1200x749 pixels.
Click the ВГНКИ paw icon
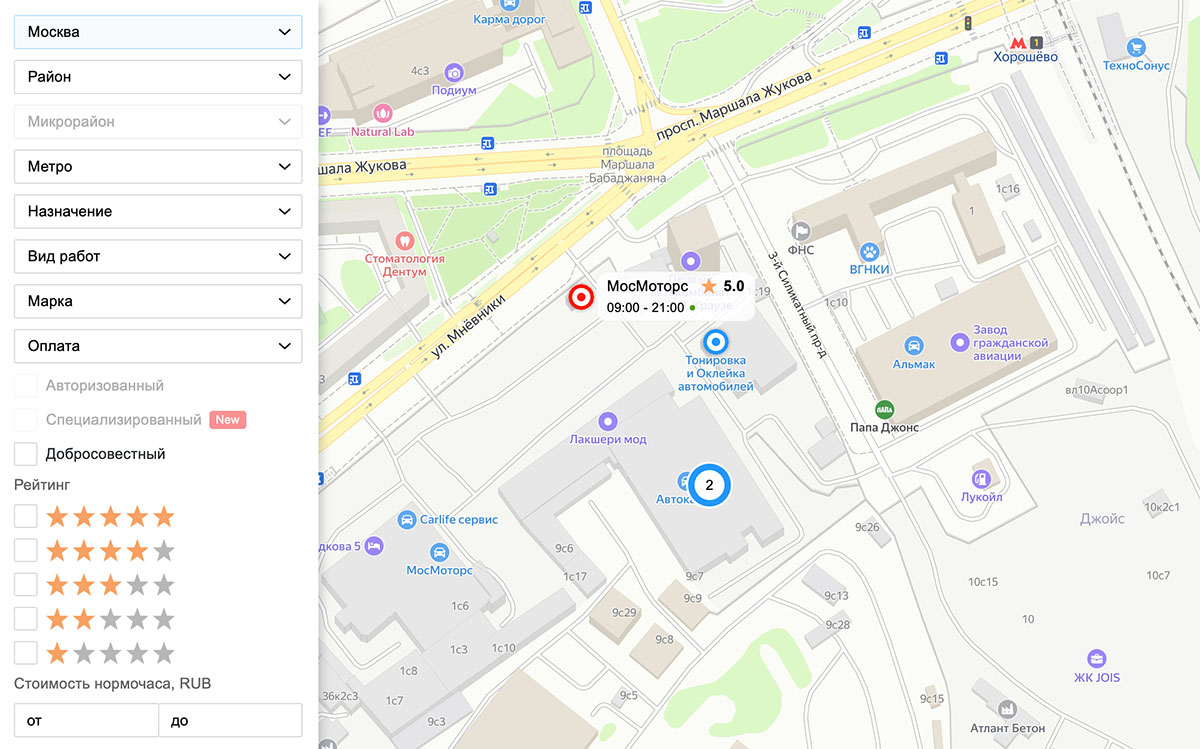coord(869,250)
